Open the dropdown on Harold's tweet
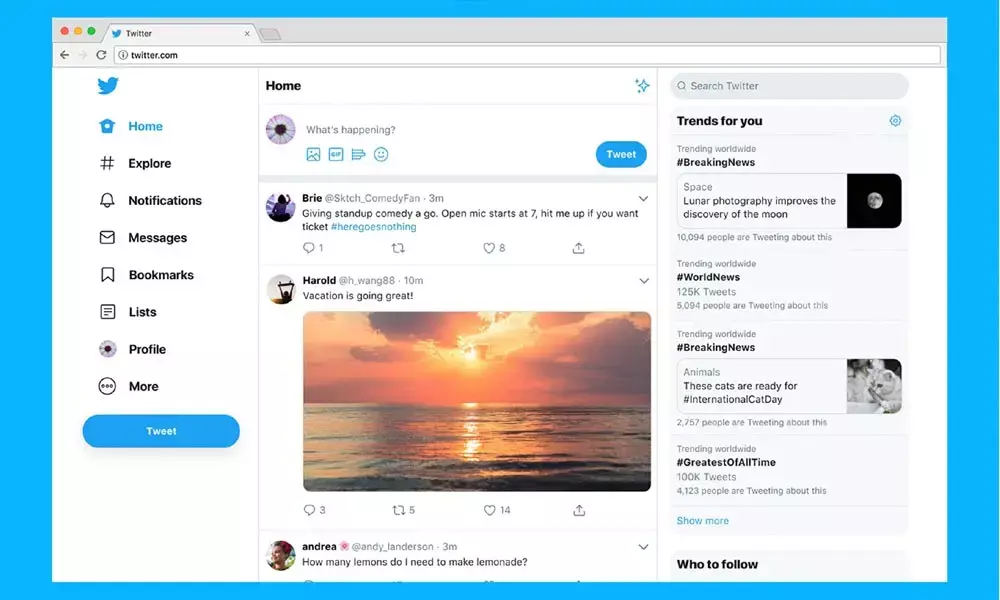1000x600 pixels. (x=643, y=281)
